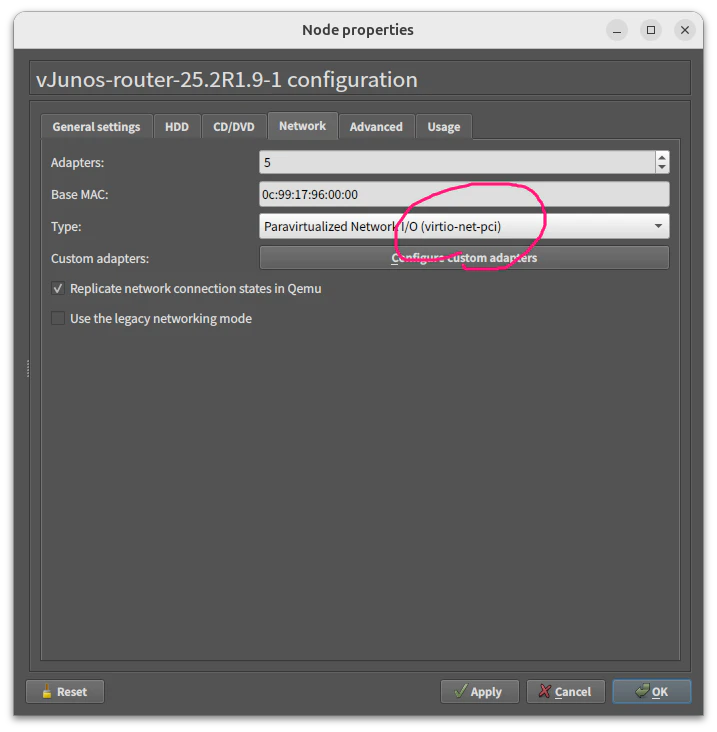The image size is (717, 732).
Task: Click the Apply button
Action: tap(479, 691)
